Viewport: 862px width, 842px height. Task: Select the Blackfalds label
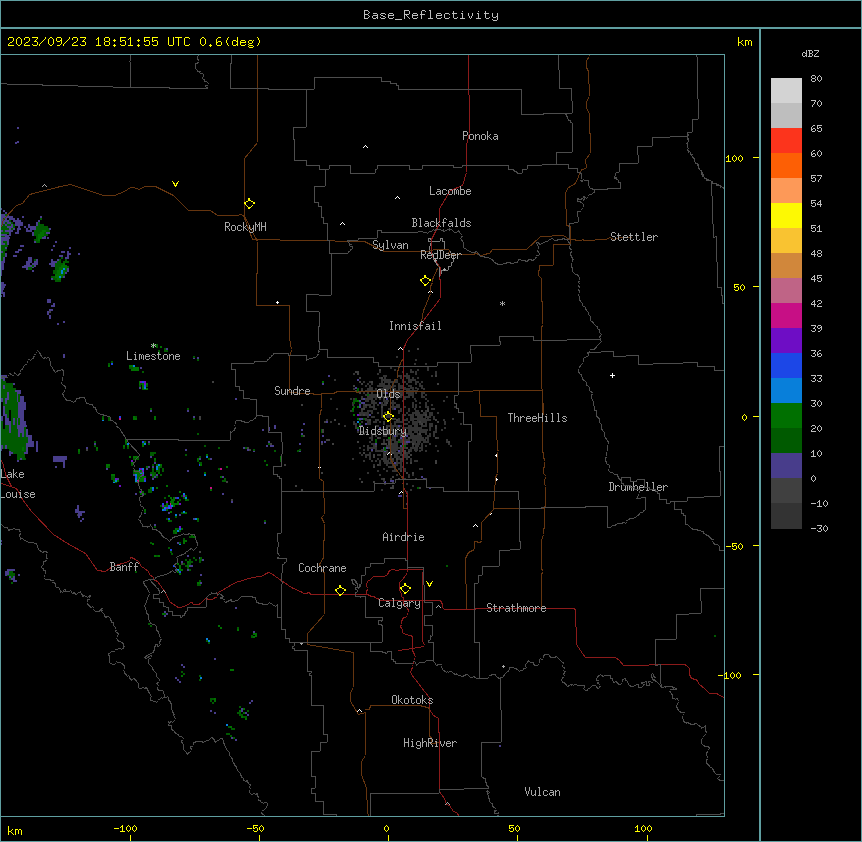tap(441, 223)
